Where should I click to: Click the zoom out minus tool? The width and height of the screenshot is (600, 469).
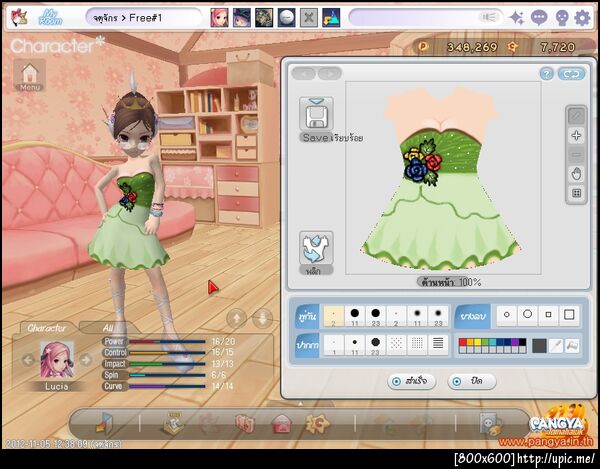pos(576,155)
